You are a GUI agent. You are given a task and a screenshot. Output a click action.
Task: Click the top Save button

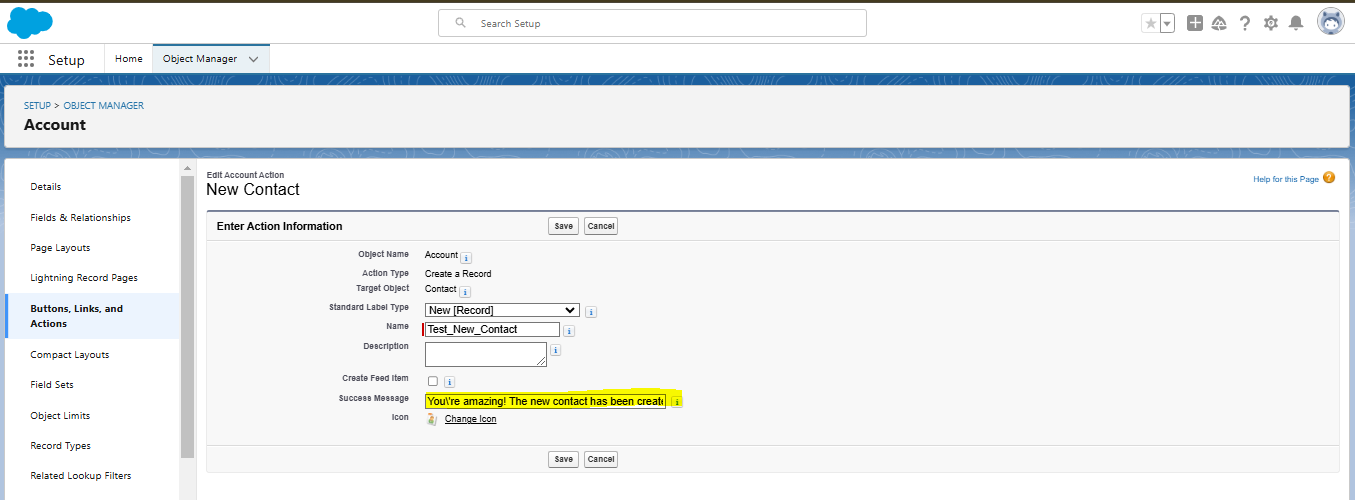pyautogui.click(x=564, y=226)
